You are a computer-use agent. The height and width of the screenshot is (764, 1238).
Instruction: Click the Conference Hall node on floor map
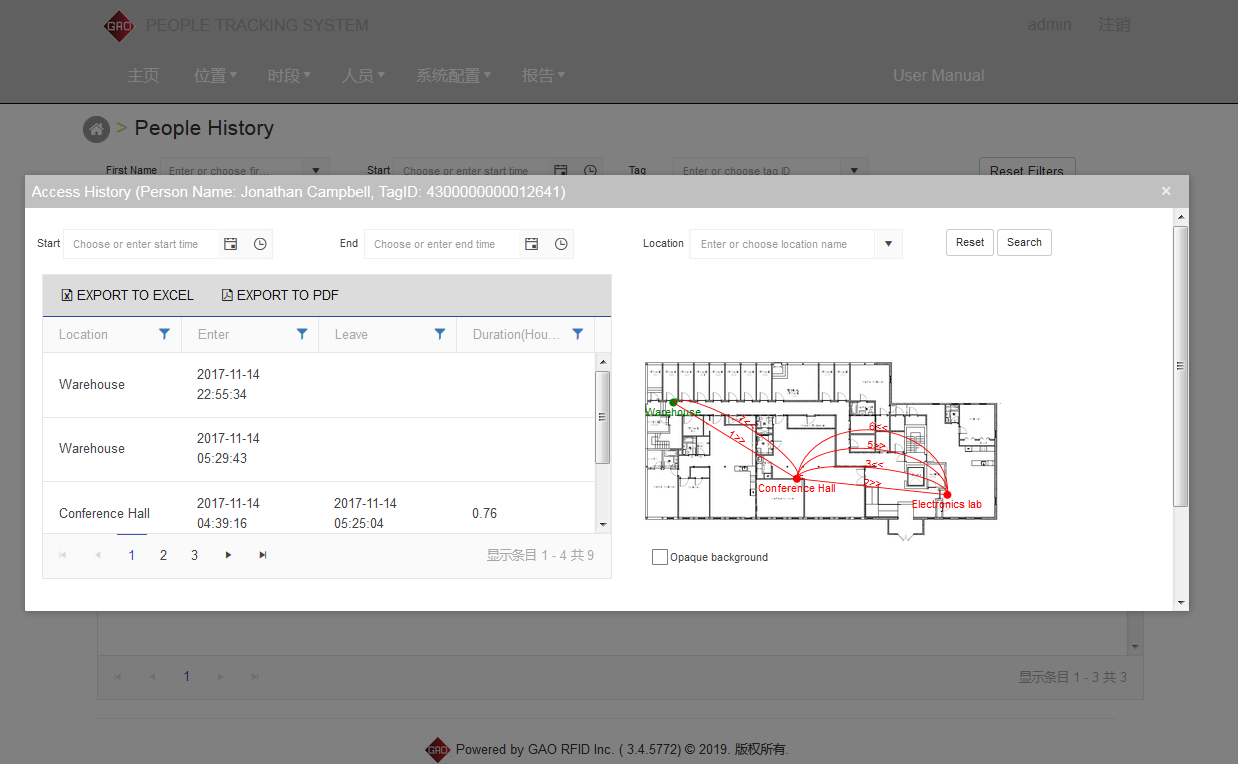[x=796, y=479]
